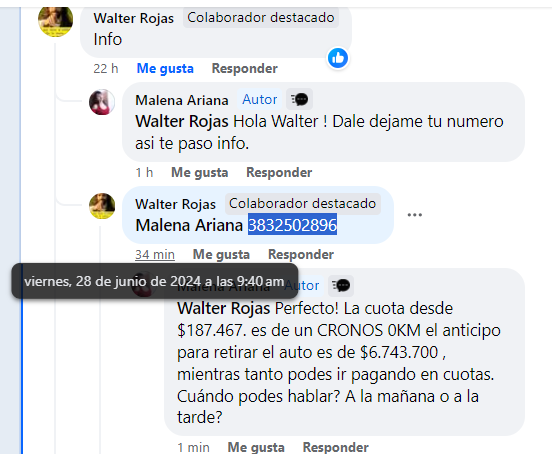552x454 pixels.
Task: Open Malena Ariana's profile picture
Action: pyautogui.click(x=102, y=102)
